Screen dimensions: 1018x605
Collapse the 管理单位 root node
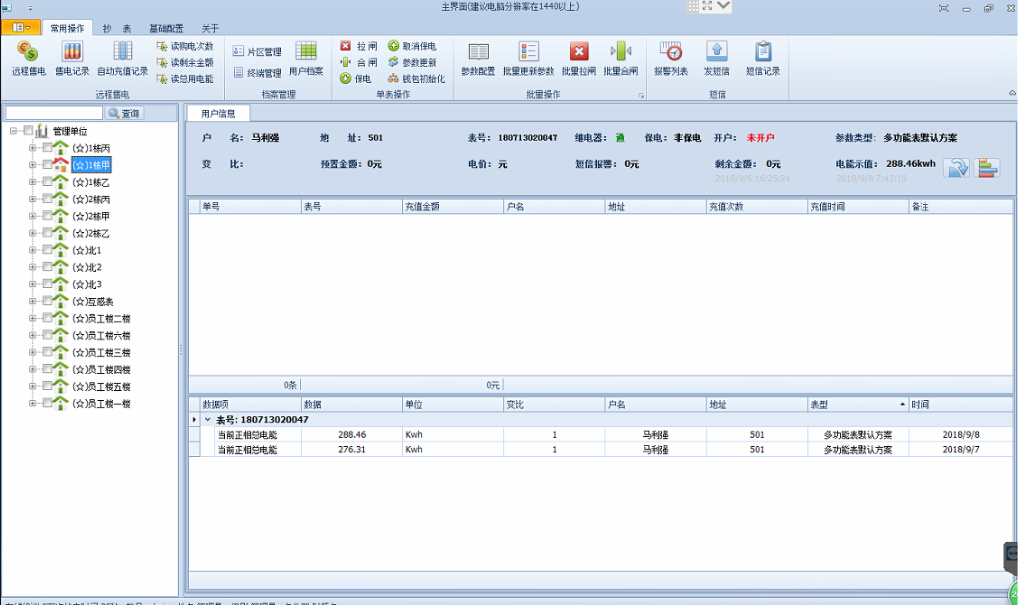(x=14, y=131)
